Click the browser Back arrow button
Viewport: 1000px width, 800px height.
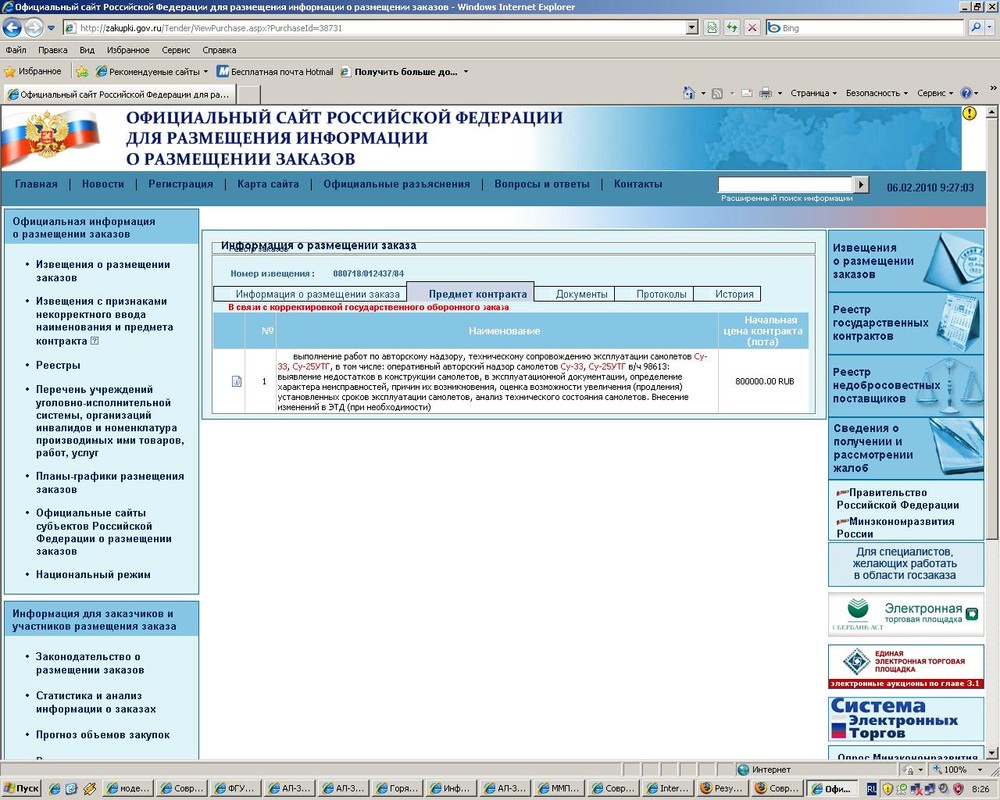pyautogui.click(x=12, y=27)
